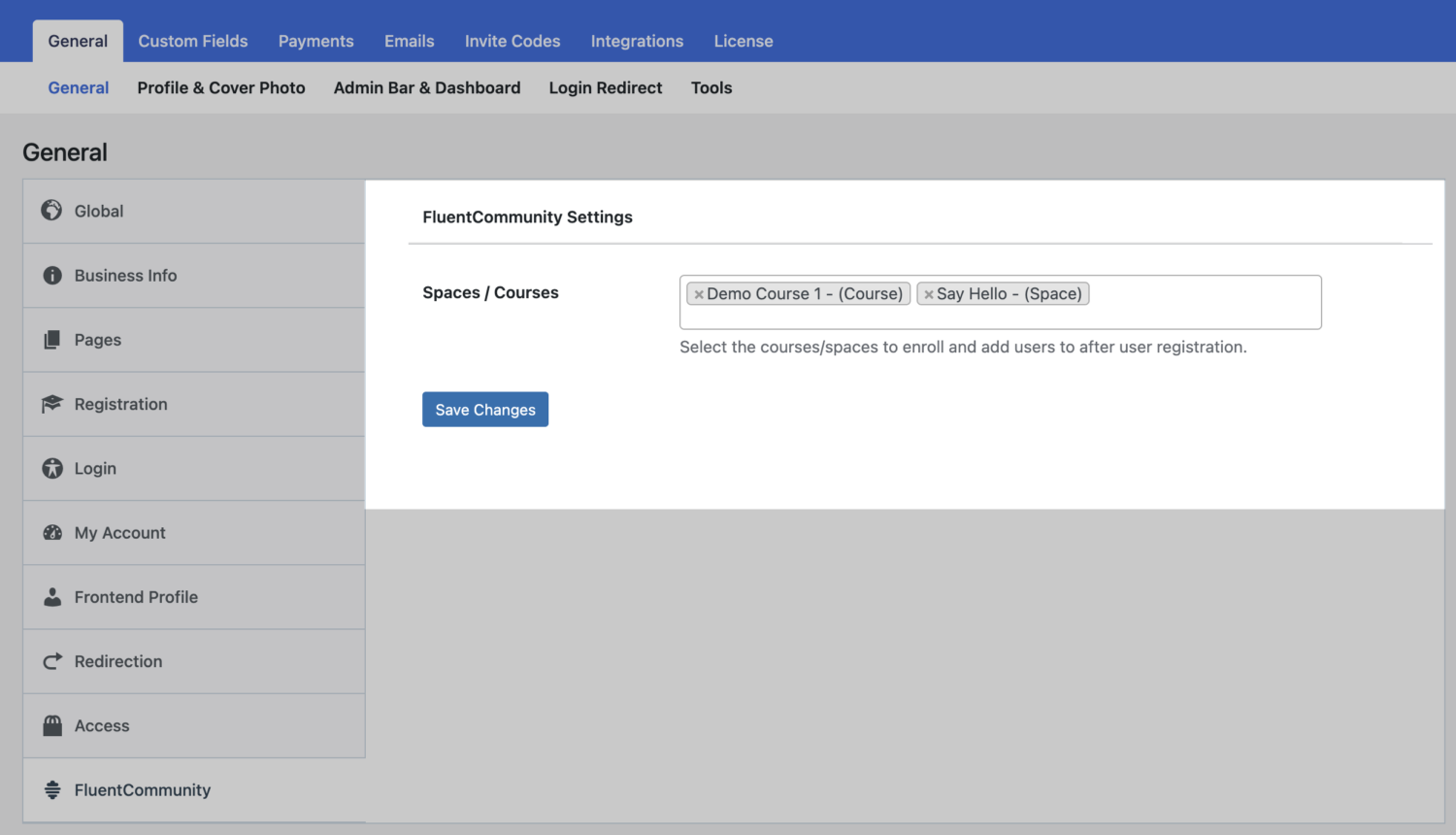Select FluentCommunity in sidebar
Screen dimensions: 1456x835
(194, 790)
